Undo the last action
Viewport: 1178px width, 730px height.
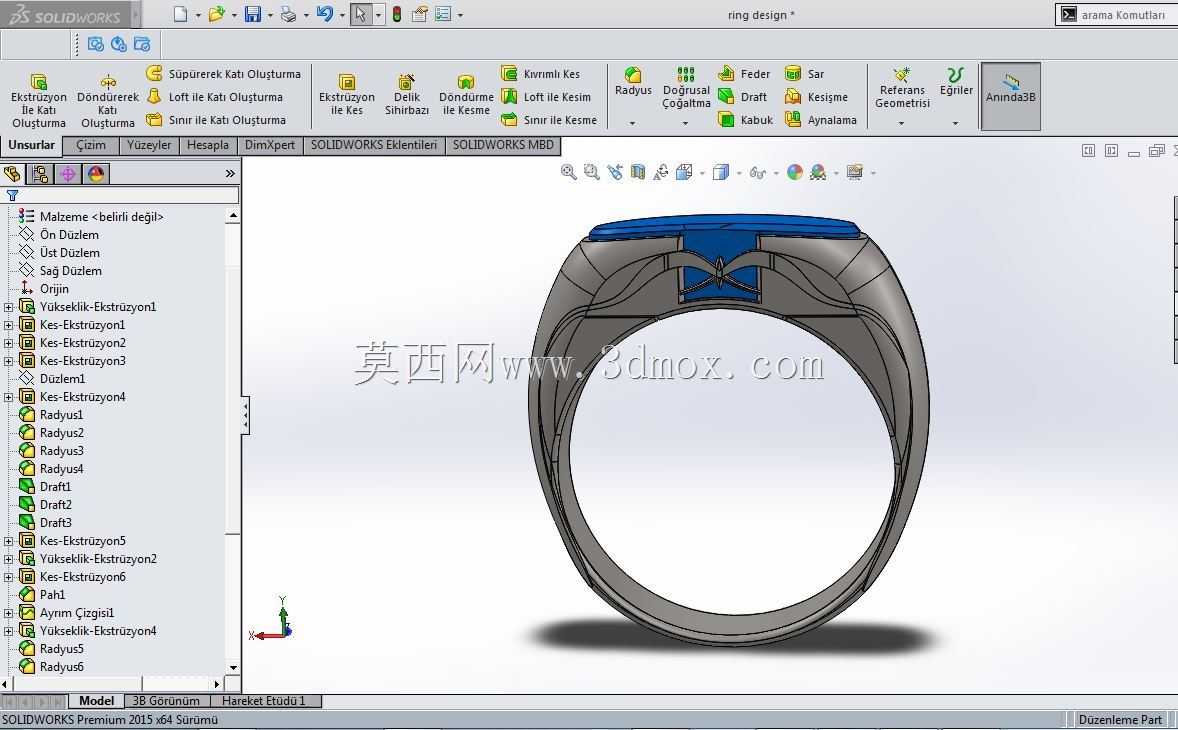click(x=325, y=14)
